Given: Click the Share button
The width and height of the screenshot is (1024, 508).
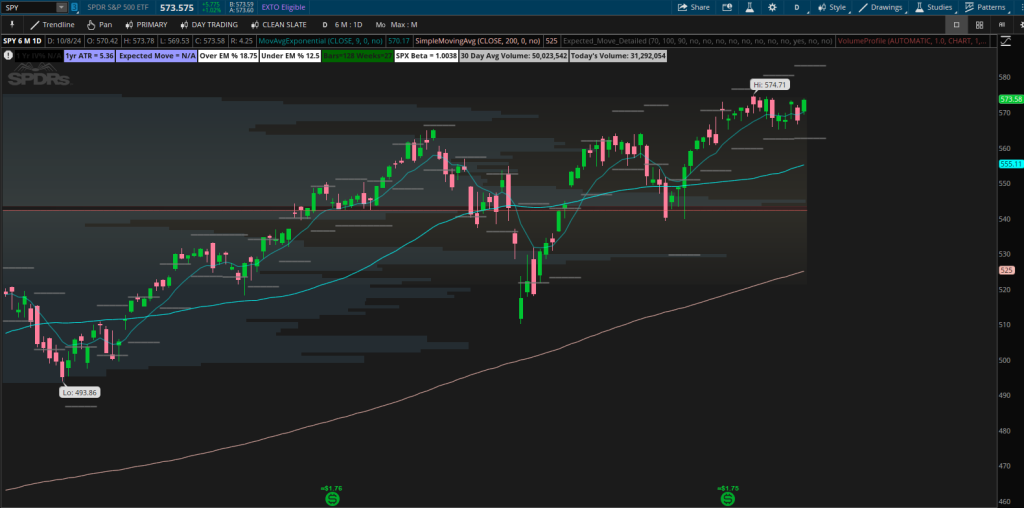Looking at the screenshot, I should (693, 7).
